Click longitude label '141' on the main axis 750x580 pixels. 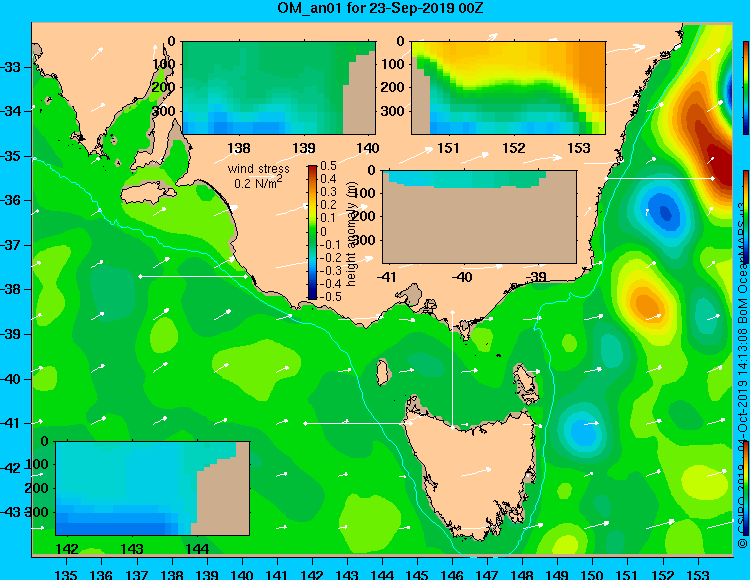[277, 574]
